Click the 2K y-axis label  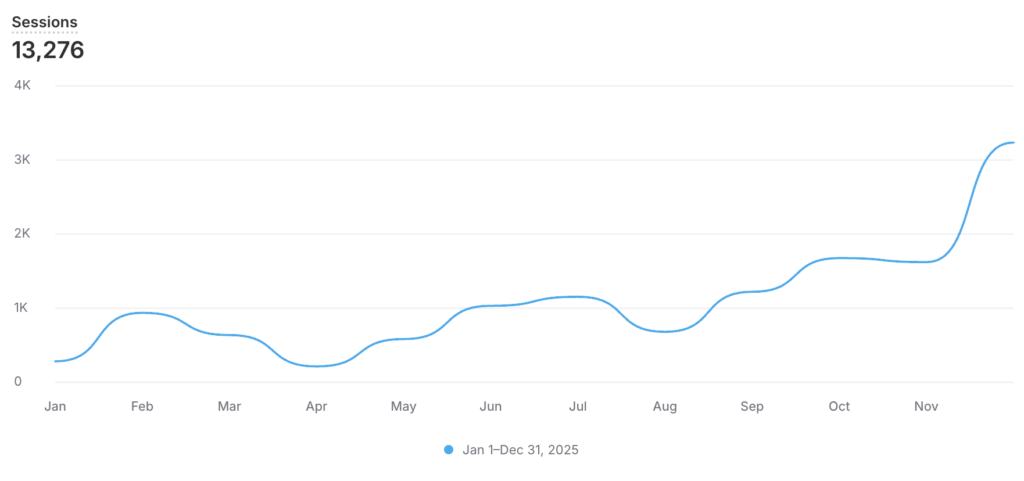(22, 234)
